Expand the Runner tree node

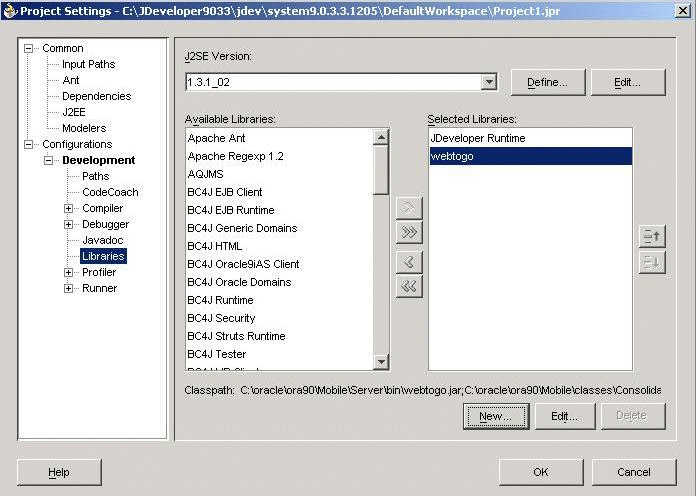tap(68, 288)
